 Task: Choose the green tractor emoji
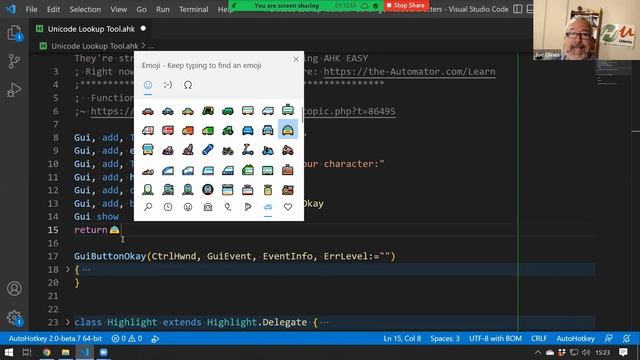click(228, 130)
